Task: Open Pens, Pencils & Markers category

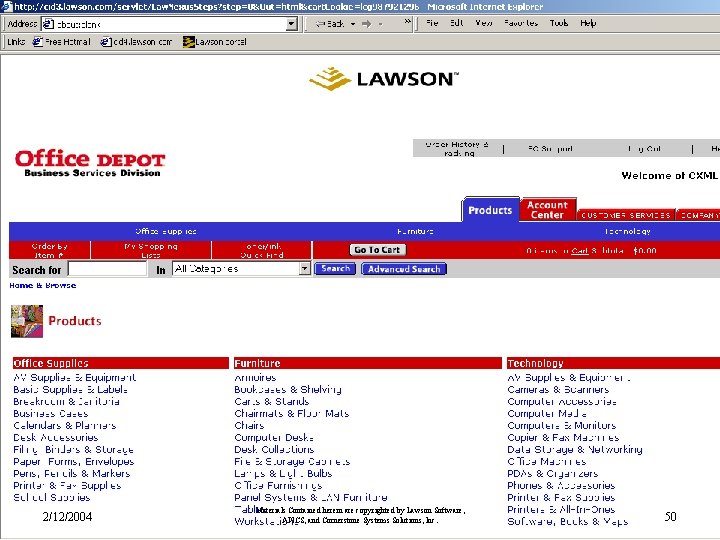Action: tap(72, 473)
